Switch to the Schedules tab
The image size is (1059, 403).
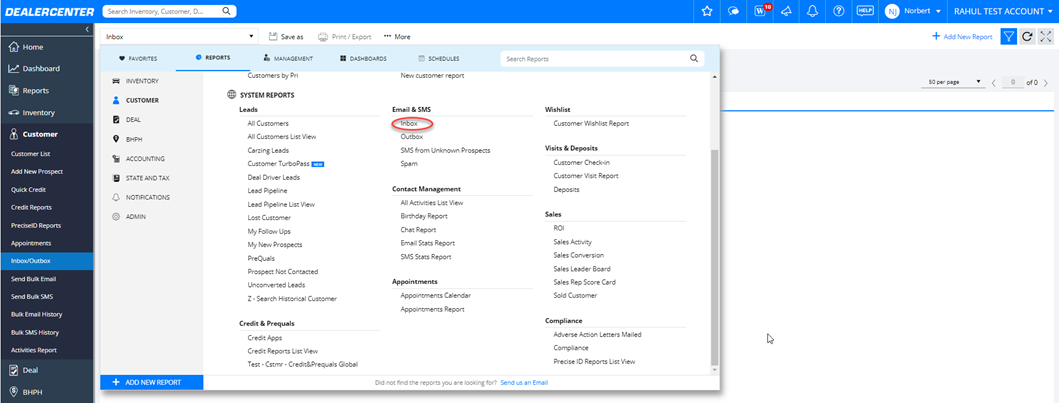point(439,59)
